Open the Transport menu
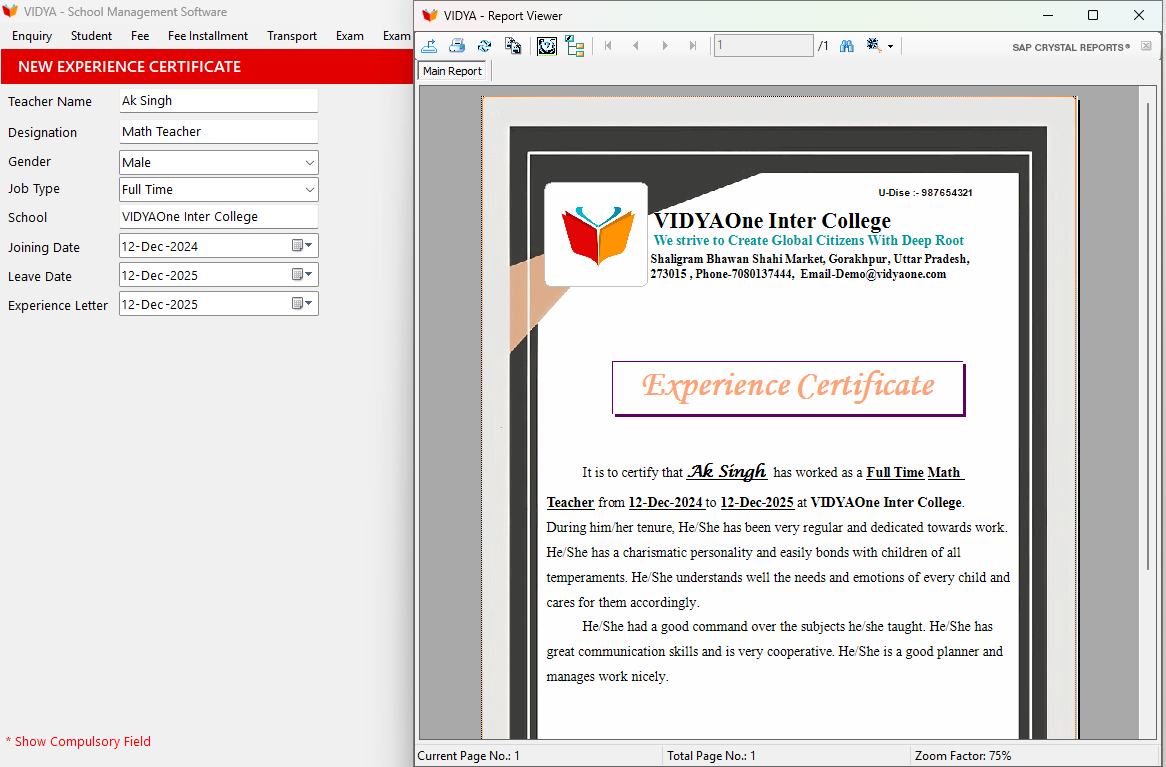This screenshot has height=767, width=1166. (292, 36)
